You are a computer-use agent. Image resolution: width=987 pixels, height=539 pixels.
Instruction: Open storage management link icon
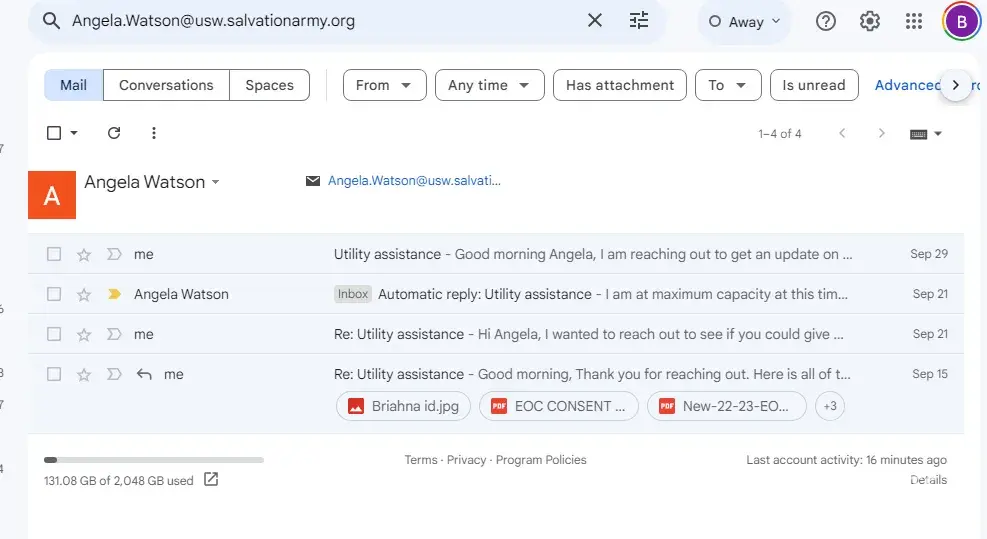click(x=211, y=480)
